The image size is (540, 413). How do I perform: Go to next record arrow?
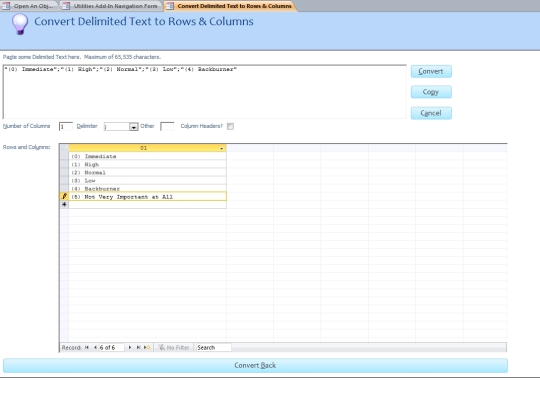pyautogui.click(x=130, y=348)
